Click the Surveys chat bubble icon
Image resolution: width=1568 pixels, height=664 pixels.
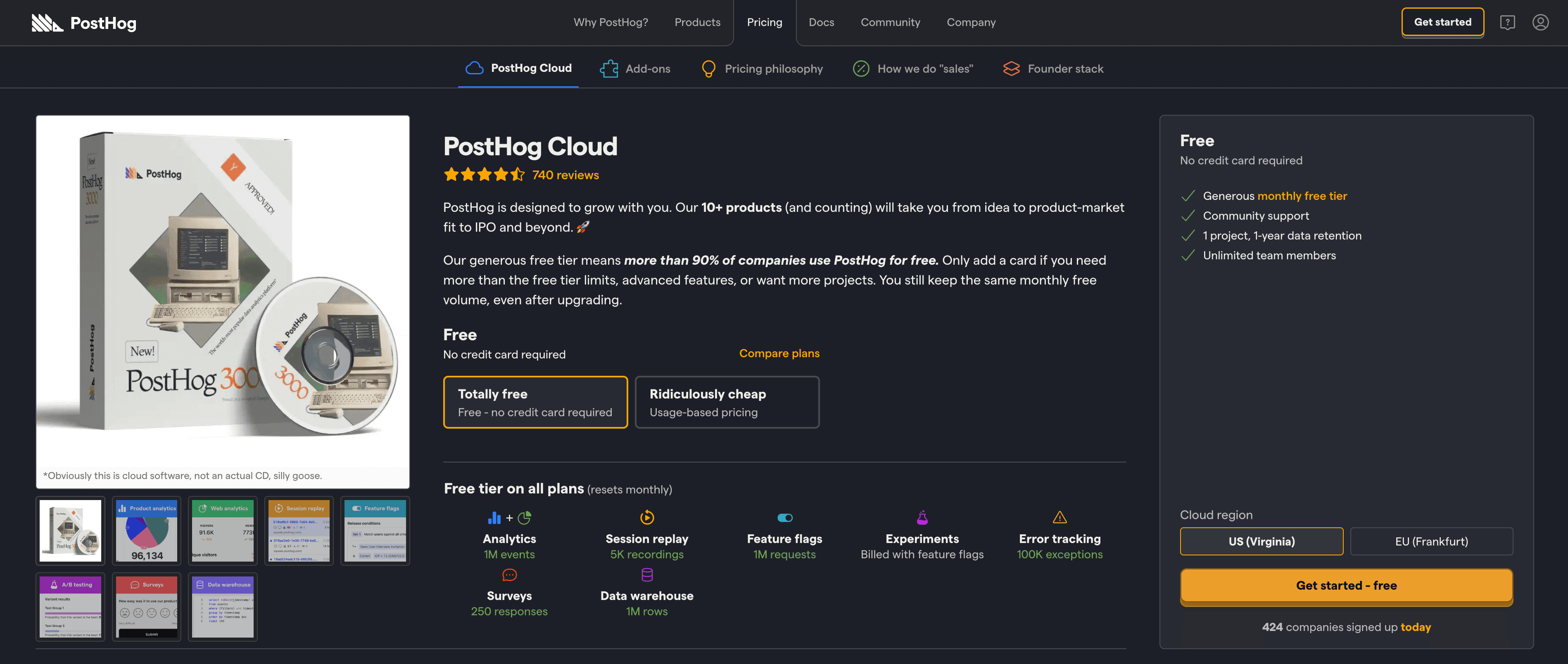[509, 574]
